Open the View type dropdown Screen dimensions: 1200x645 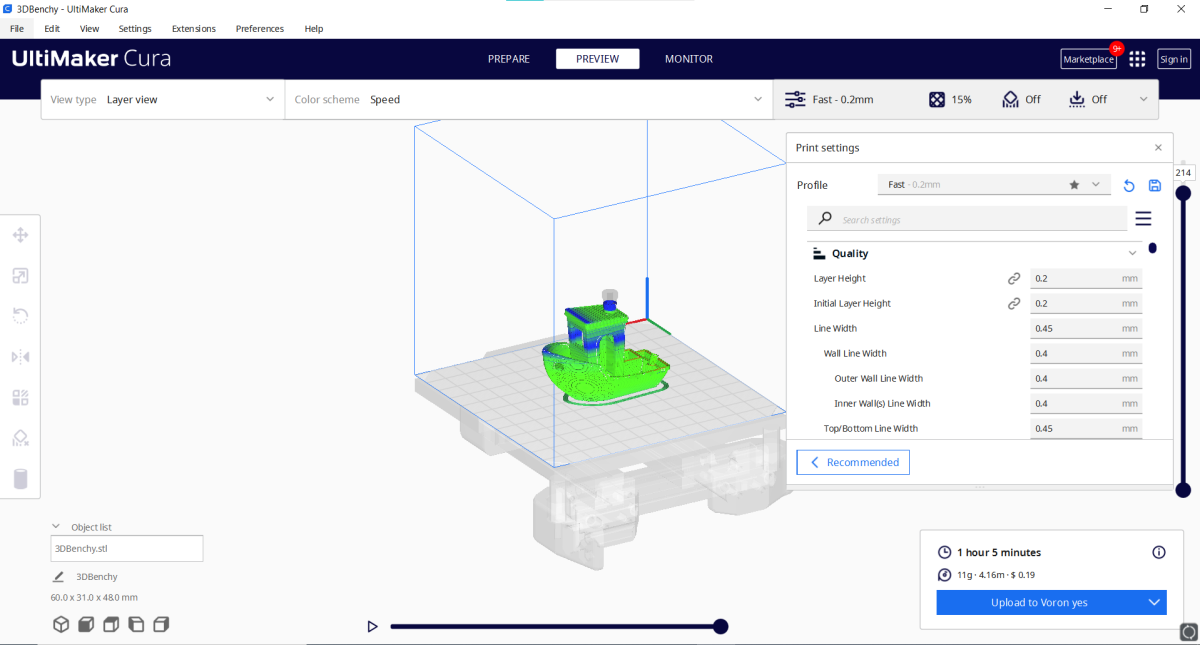[162, 99]
